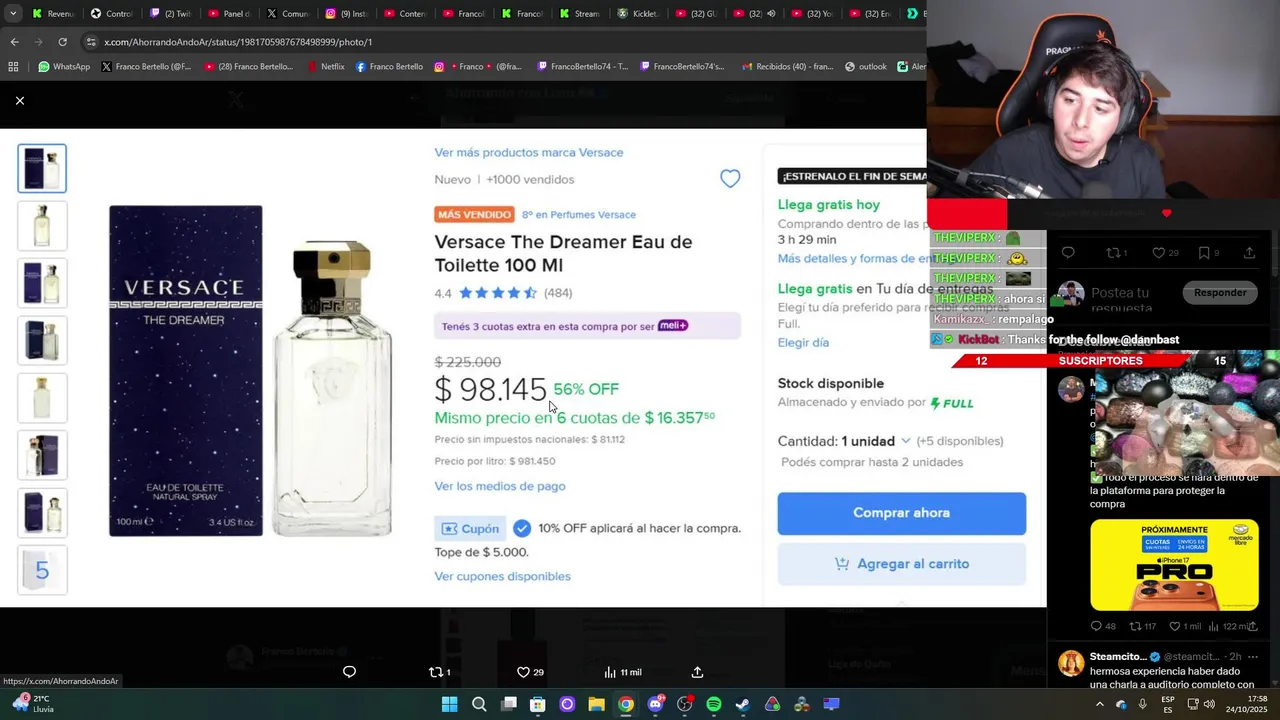Go back with the browser back arrow
The image size is (1280, 720).
pos(14,42)
